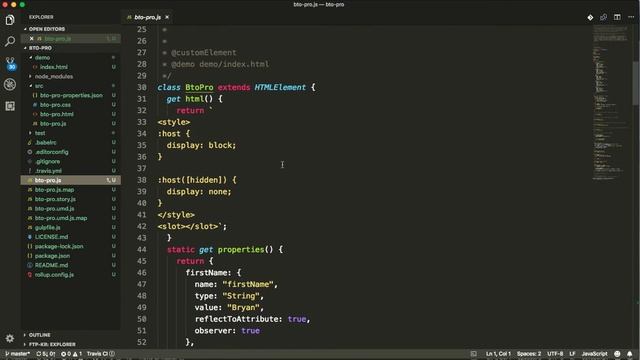Click the EXPLORER sidebar title
Image resolution: width=640 pixels, height=360 pixels.
pyautogui.click(x=41, y=17)
